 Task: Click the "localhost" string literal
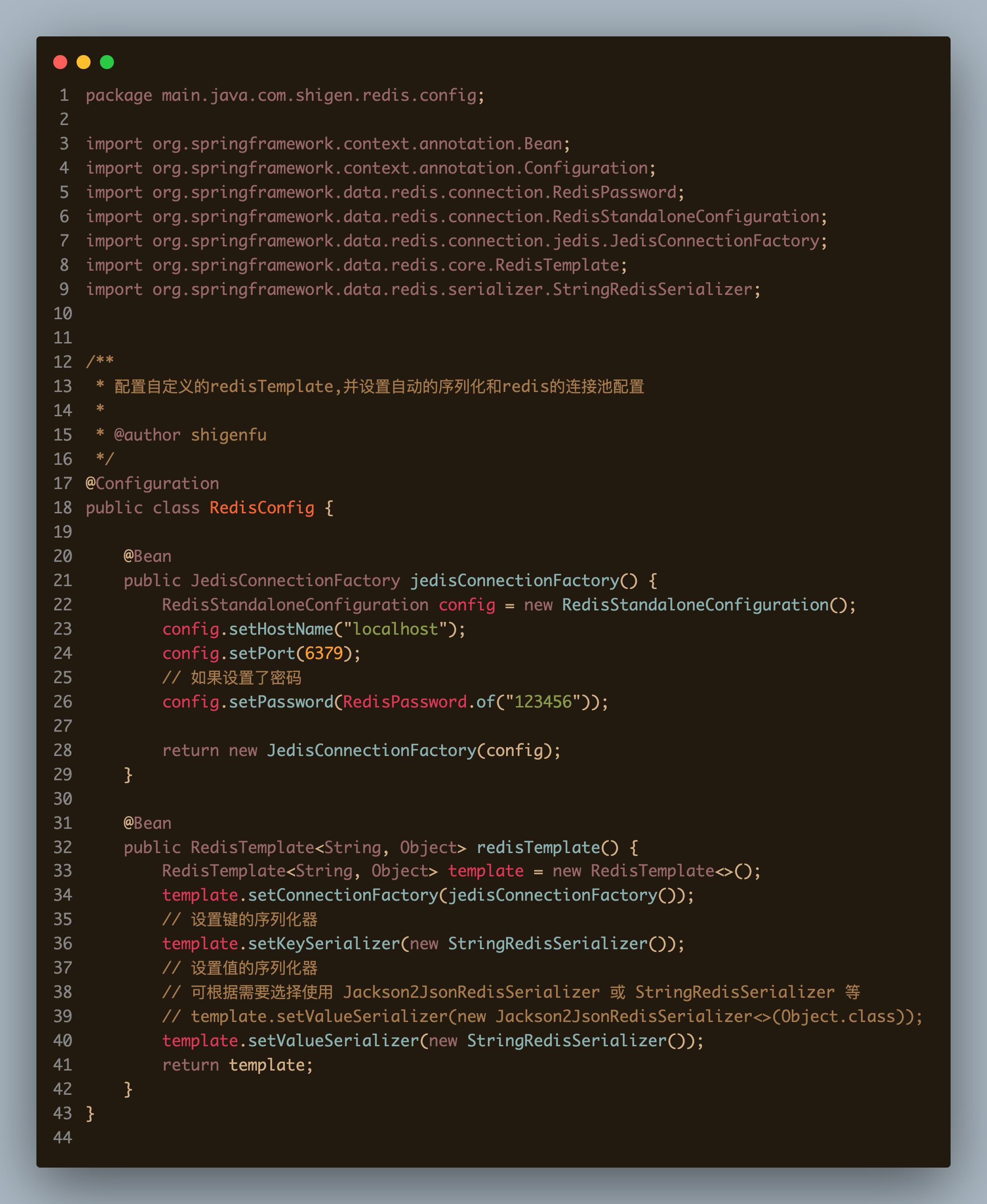[x=395, y=629]
